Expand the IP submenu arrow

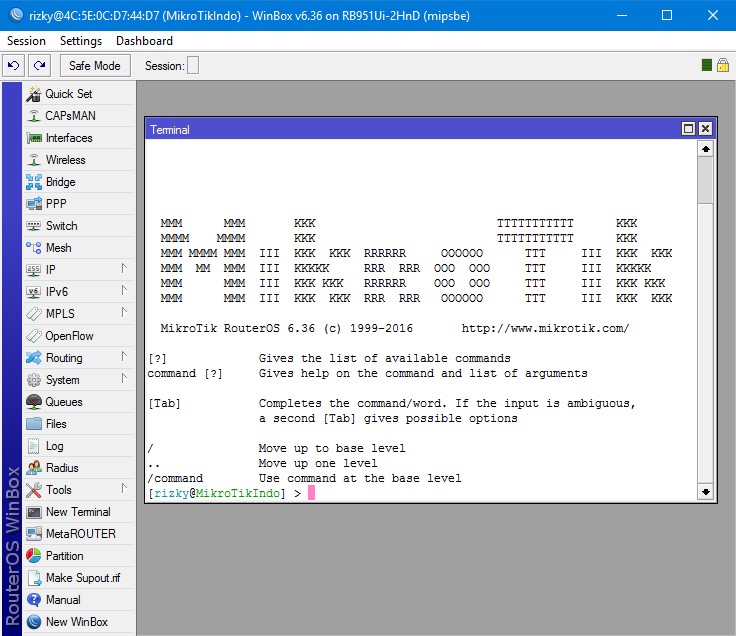(124, 268)
